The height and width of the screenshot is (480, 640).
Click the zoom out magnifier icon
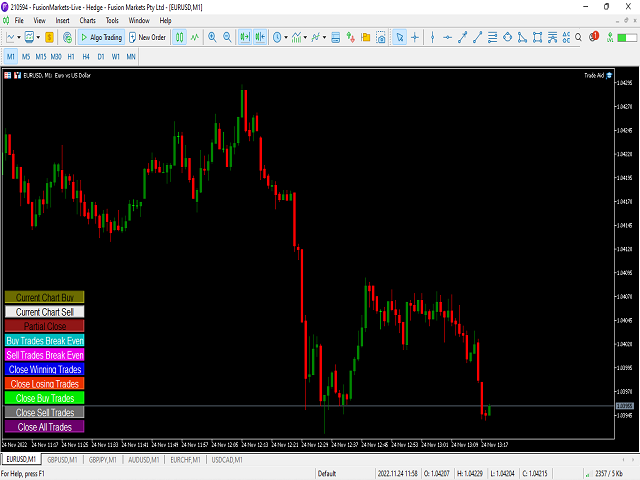227,37
